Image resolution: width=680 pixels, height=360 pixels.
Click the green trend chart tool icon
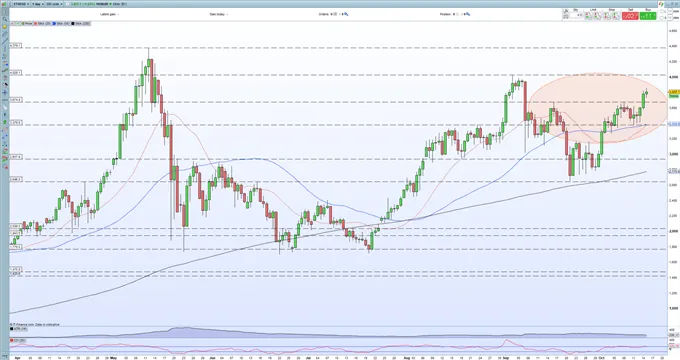pyautogui.click(x=5, y=70)
